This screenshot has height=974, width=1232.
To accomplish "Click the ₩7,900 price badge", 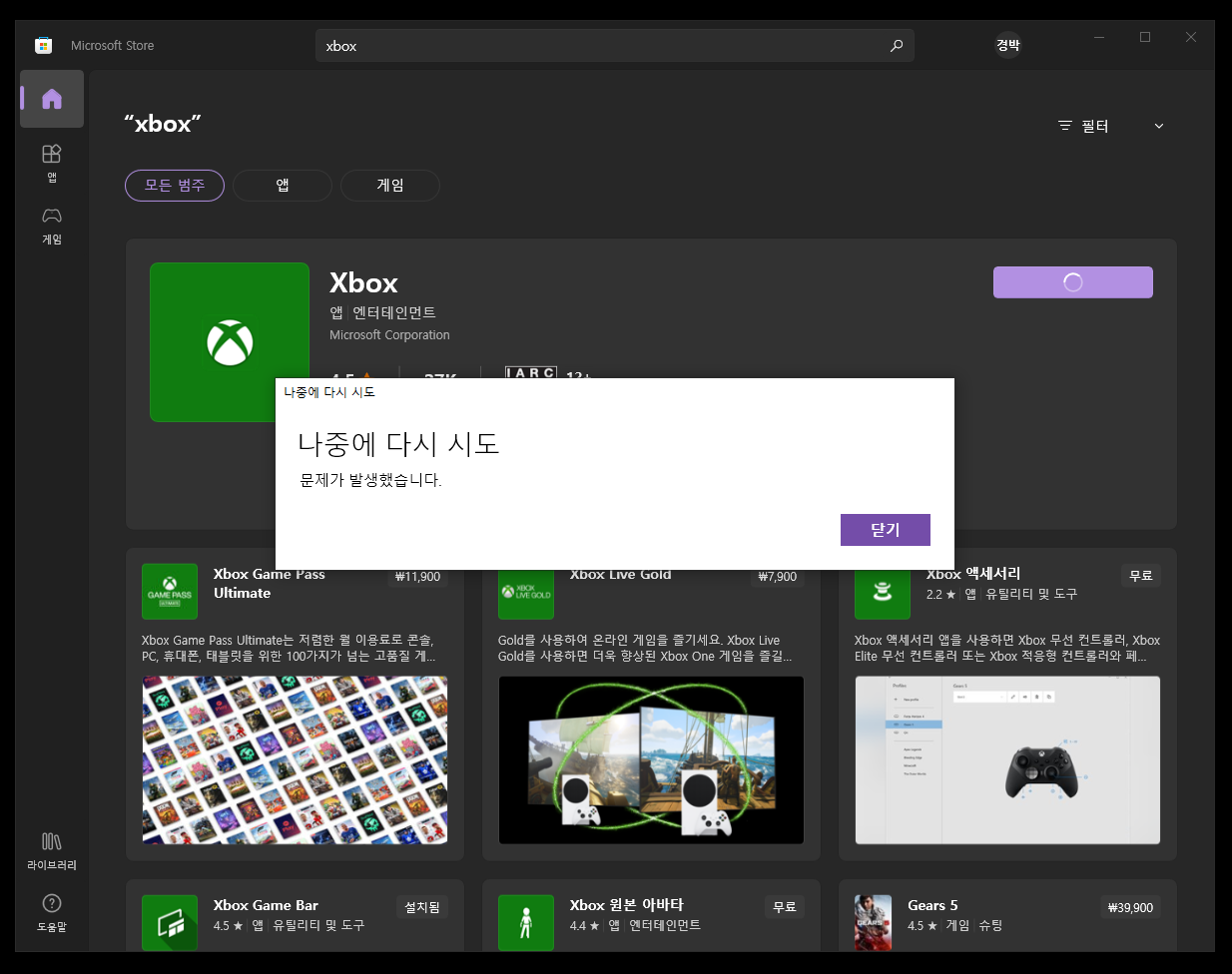I will pyautogui.click(x=778, y=577).
